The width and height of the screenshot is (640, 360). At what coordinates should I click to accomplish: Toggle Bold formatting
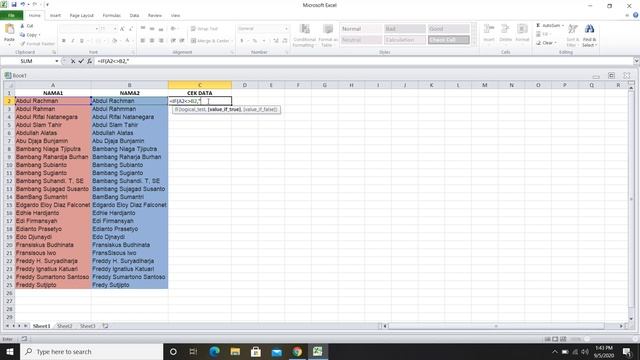tap(64, 41)
